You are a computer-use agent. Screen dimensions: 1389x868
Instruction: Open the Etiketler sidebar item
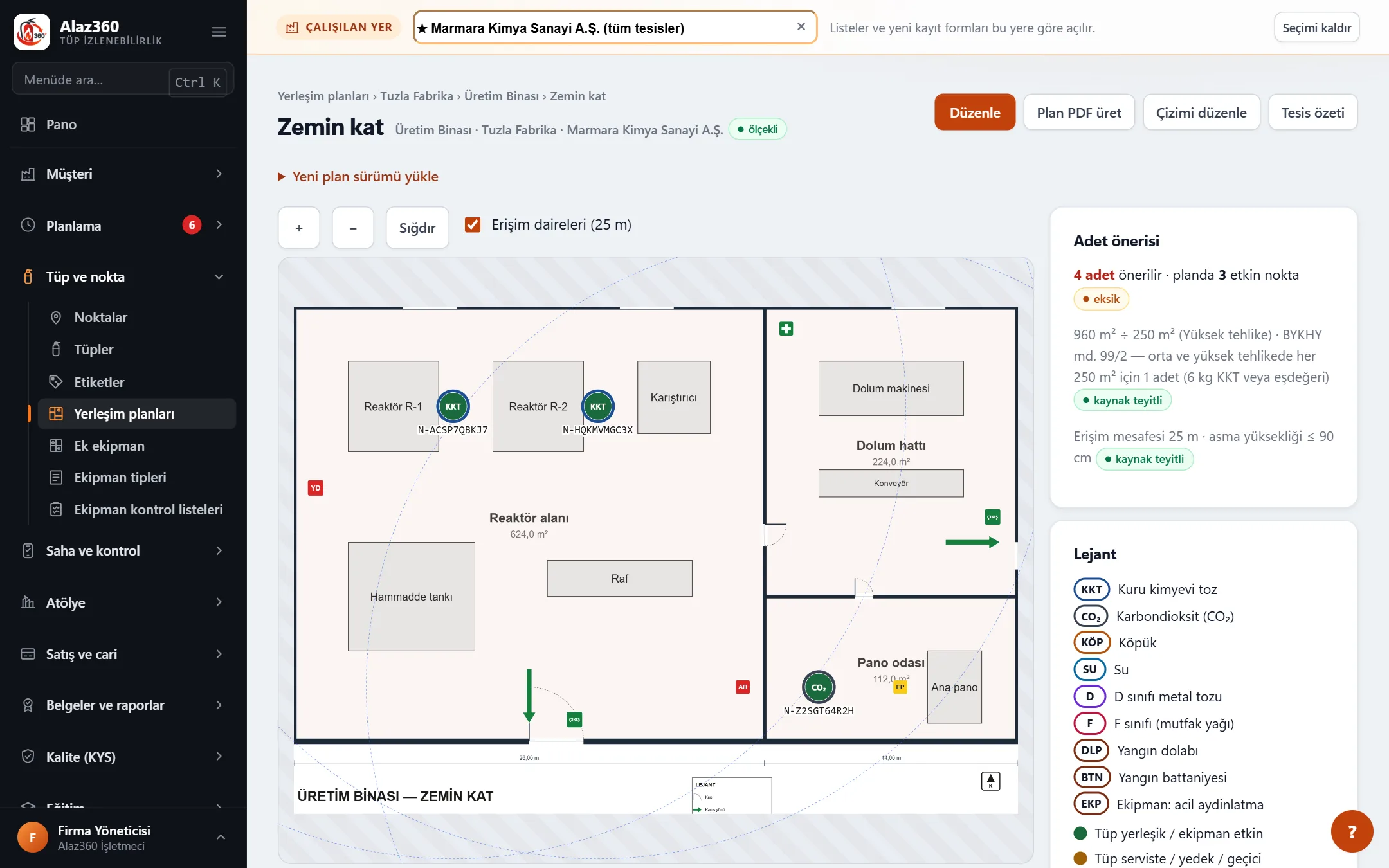click(137, 383)
